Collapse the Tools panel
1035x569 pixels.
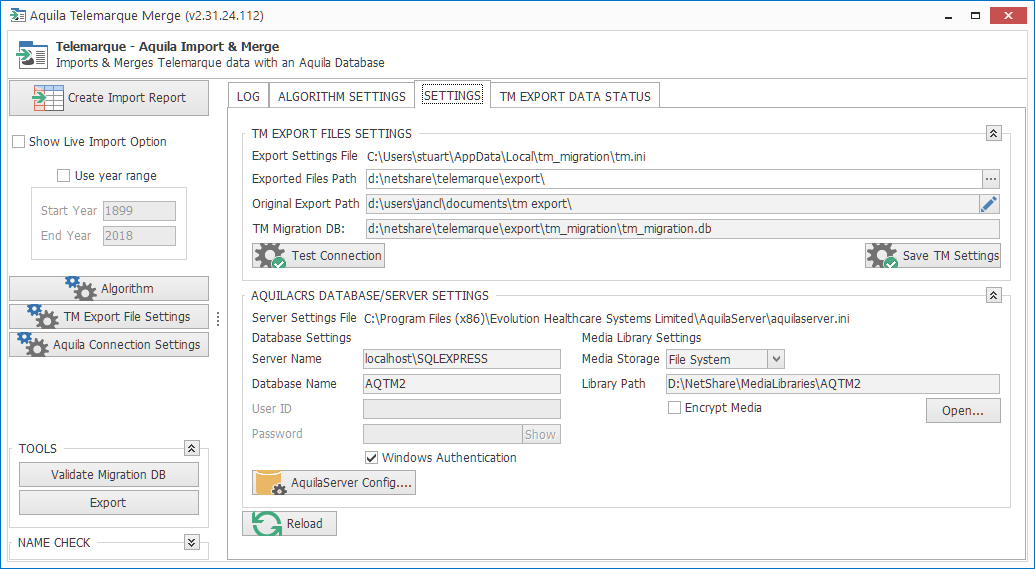click(192, 449)
